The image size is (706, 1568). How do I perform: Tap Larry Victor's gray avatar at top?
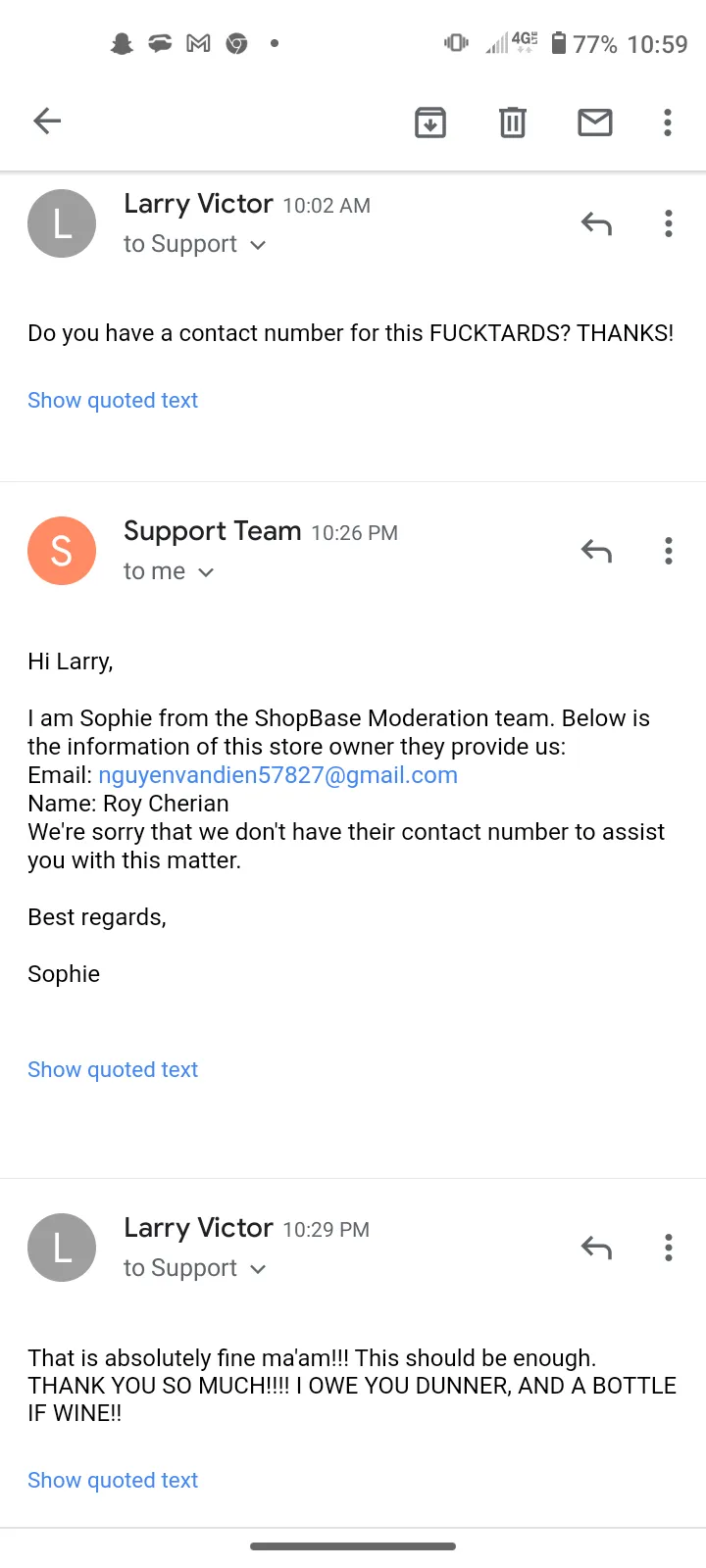coord(62,223)
